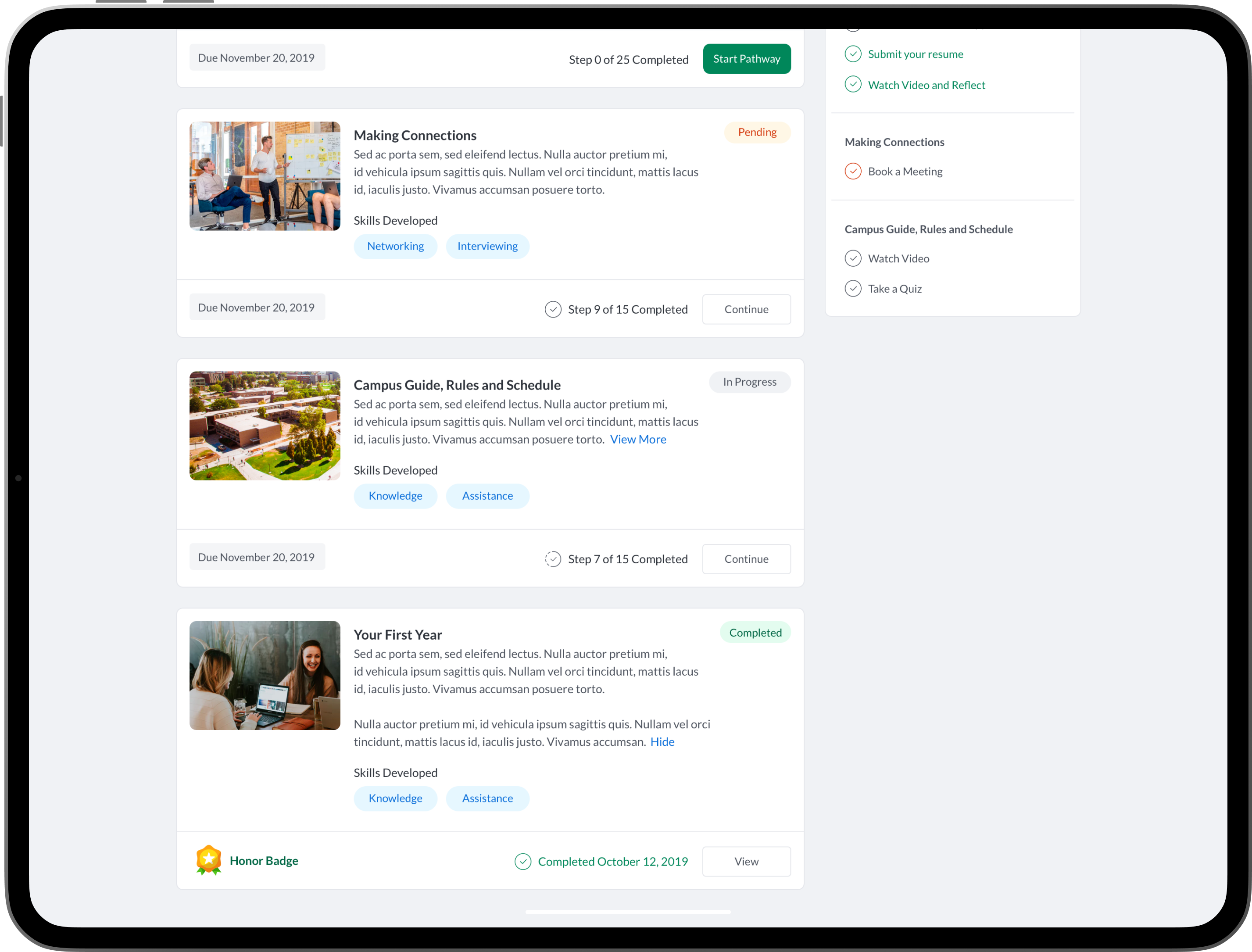This screenshot has width=1252, height=952.
Task: Expand description with View More link
Action: click(638, 439)
